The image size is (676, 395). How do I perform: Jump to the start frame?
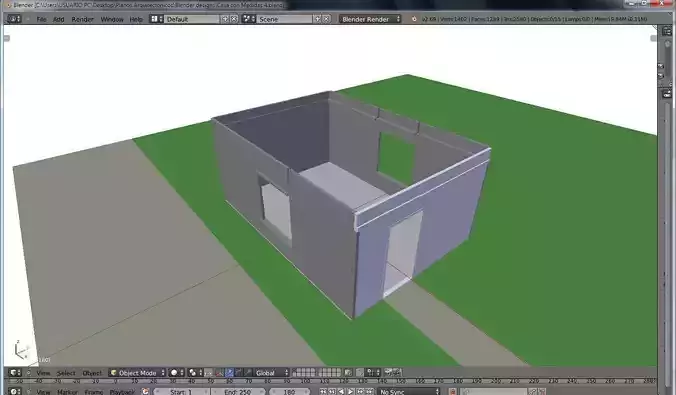pos(323,392)
